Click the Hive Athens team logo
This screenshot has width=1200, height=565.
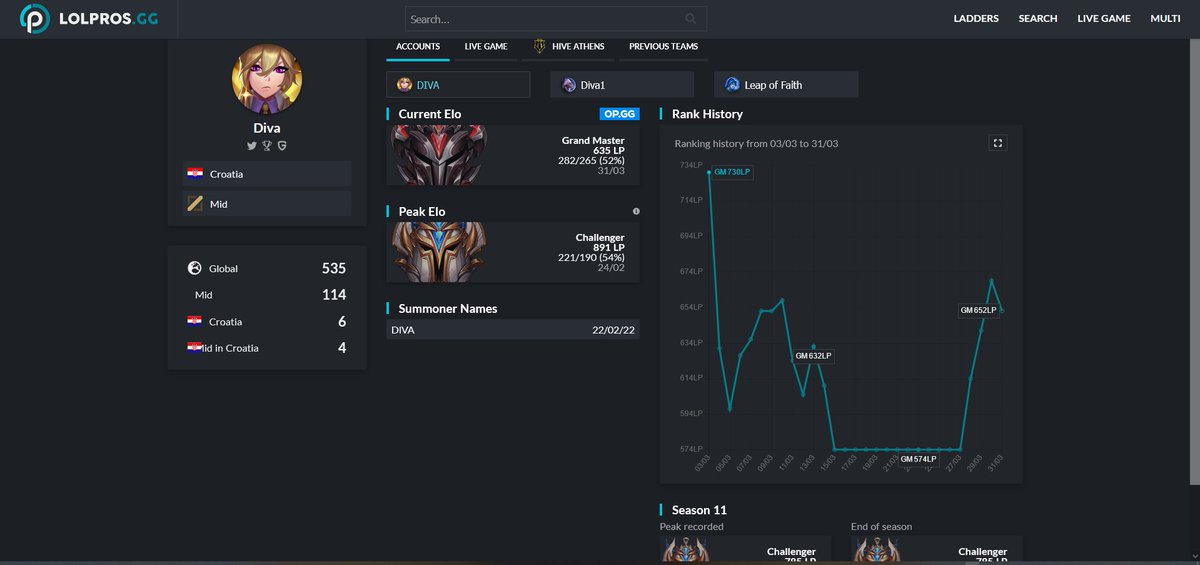(x=540, y=46)
